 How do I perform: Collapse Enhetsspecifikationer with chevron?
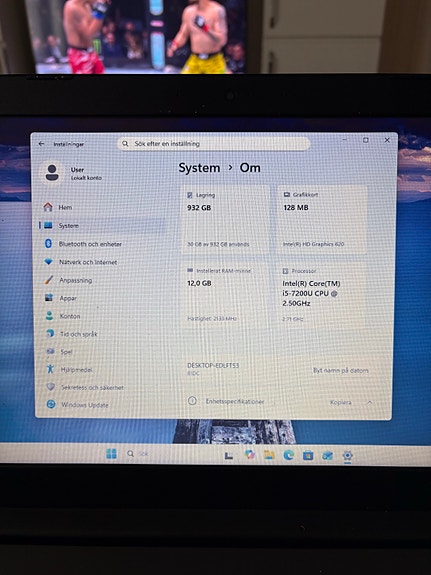(370, 402)
